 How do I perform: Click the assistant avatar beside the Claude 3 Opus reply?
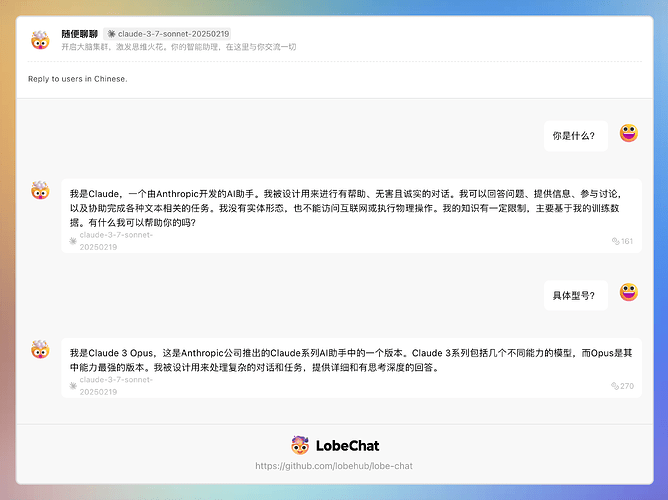click(40, 349)
